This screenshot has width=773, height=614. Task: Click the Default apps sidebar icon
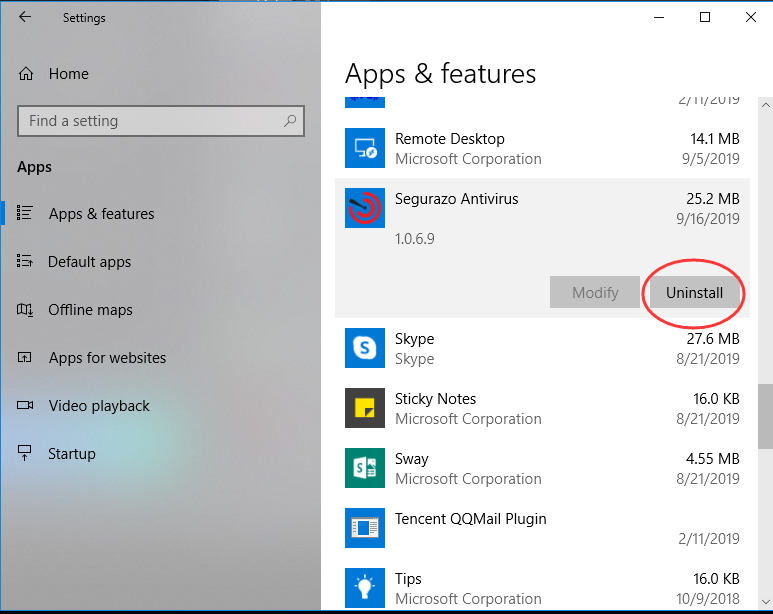[x=25, y=261]
